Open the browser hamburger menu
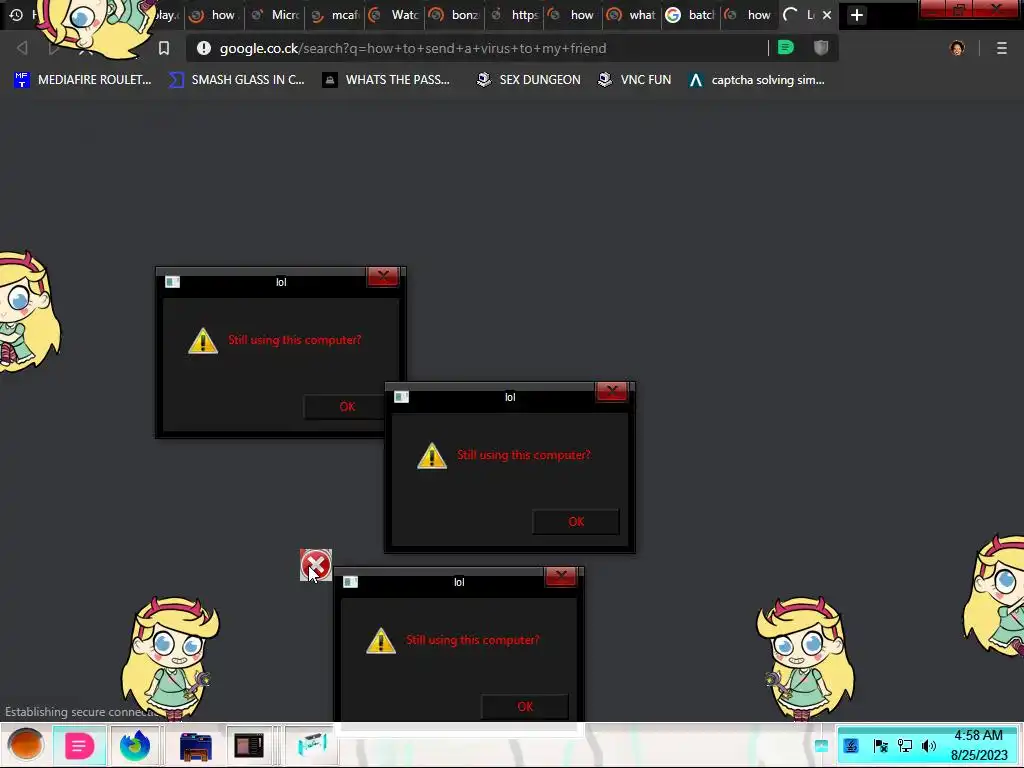Image resolution: width=1024 pixels, height=768 pixels. point(1001,48)
